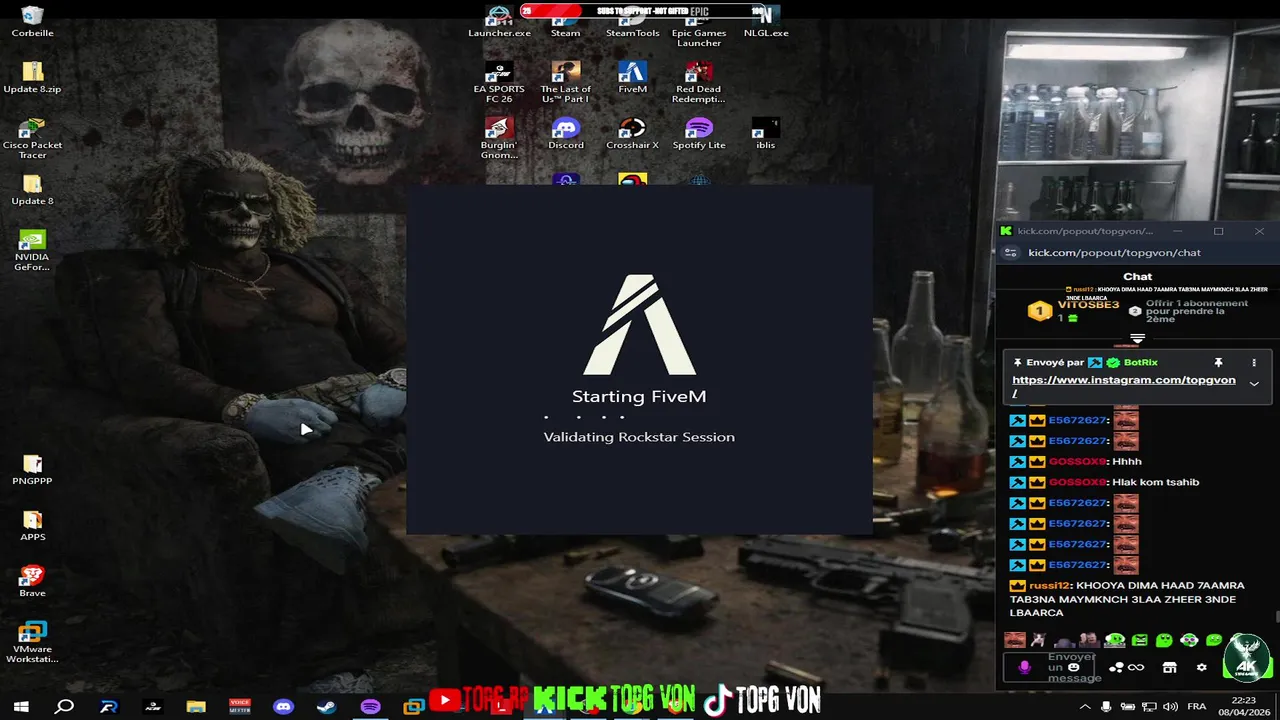Image resolution: width=1280 pixels, height=720 pixels.
Task: Unpin the BotRix pinned message
Action: pyautogui.click(x=1218, y=362)
